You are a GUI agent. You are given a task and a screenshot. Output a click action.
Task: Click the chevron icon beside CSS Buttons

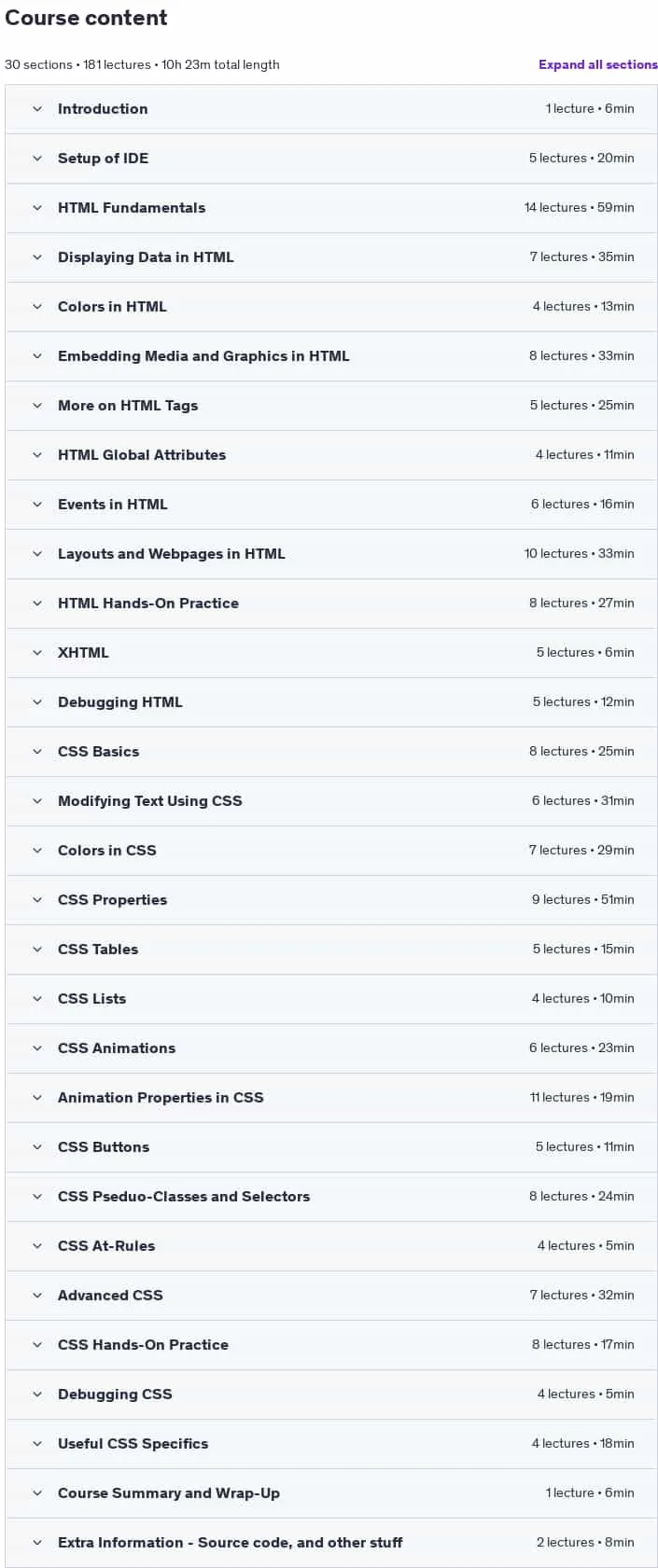(37, 1147)
